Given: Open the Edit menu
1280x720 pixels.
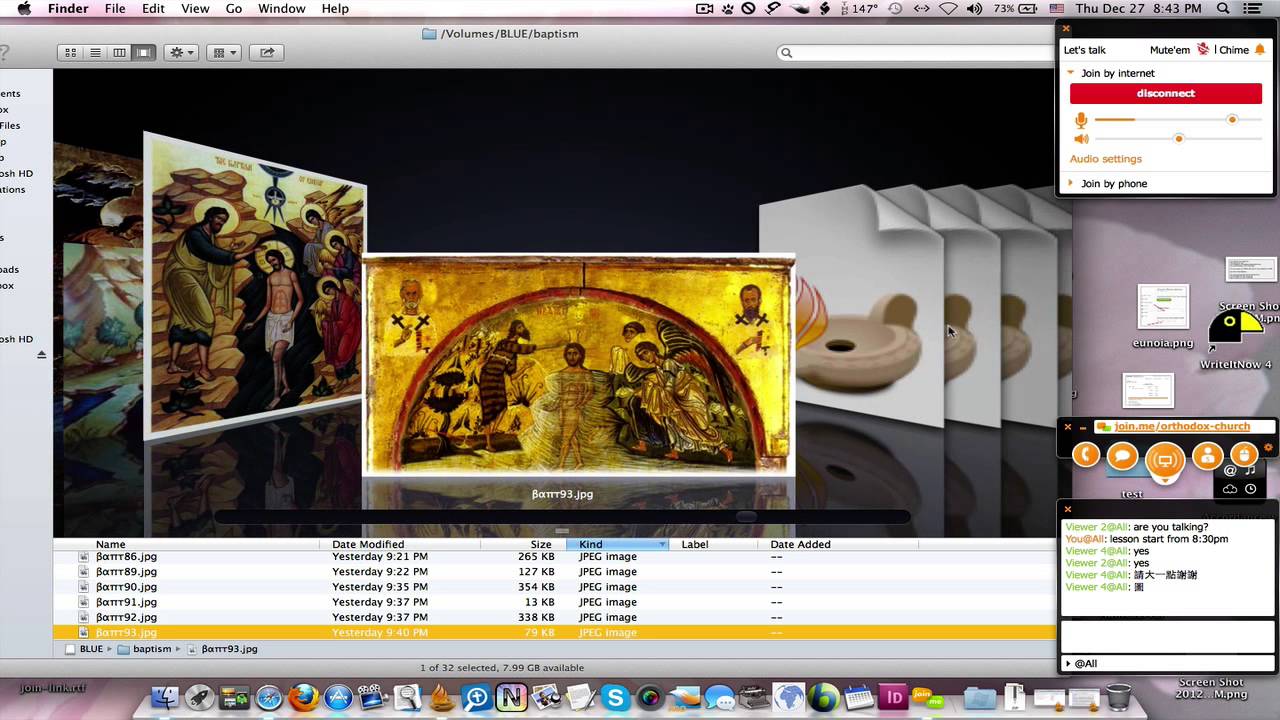Looking at the screenshot, I should click(x=153, y=9).
